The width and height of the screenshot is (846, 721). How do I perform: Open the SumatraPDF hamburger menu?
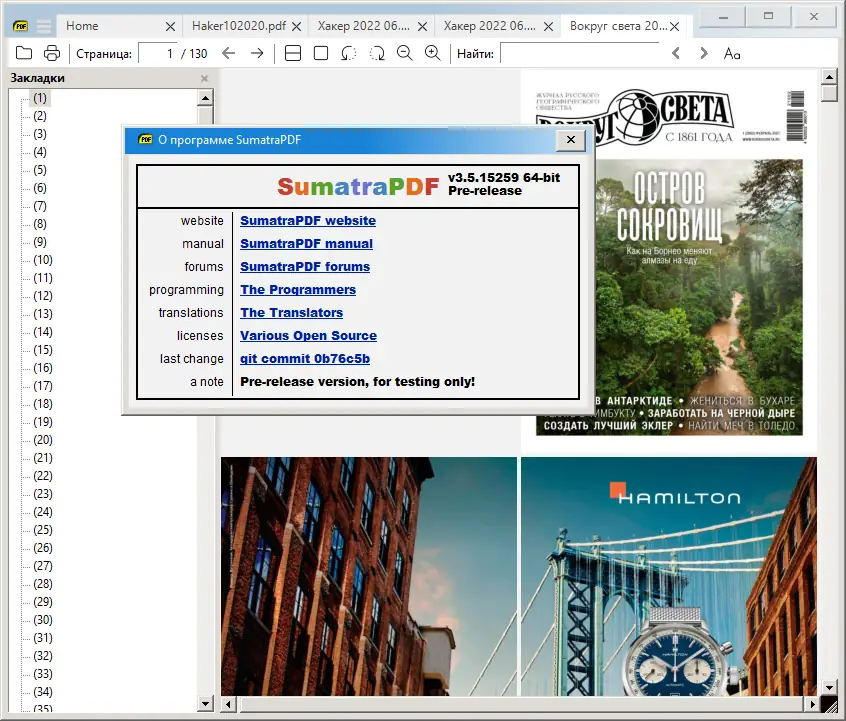pos(44,26)
